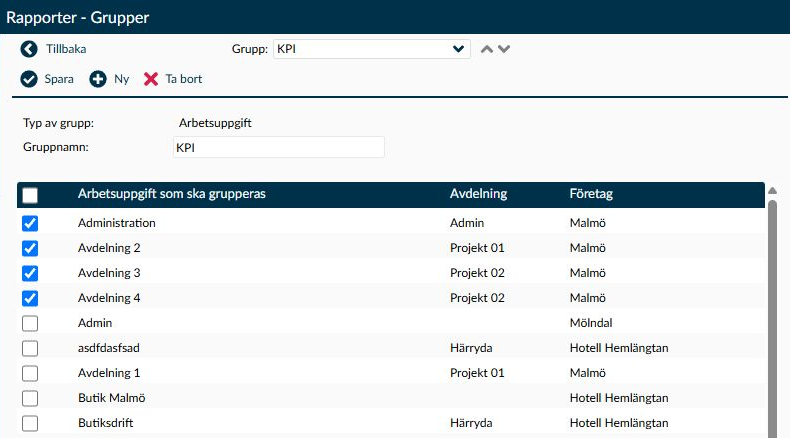The width and height of the screenshot is (790, 438).
Task: Check the Avdelning 1 checkbox
Action: [x=30, y=373]
